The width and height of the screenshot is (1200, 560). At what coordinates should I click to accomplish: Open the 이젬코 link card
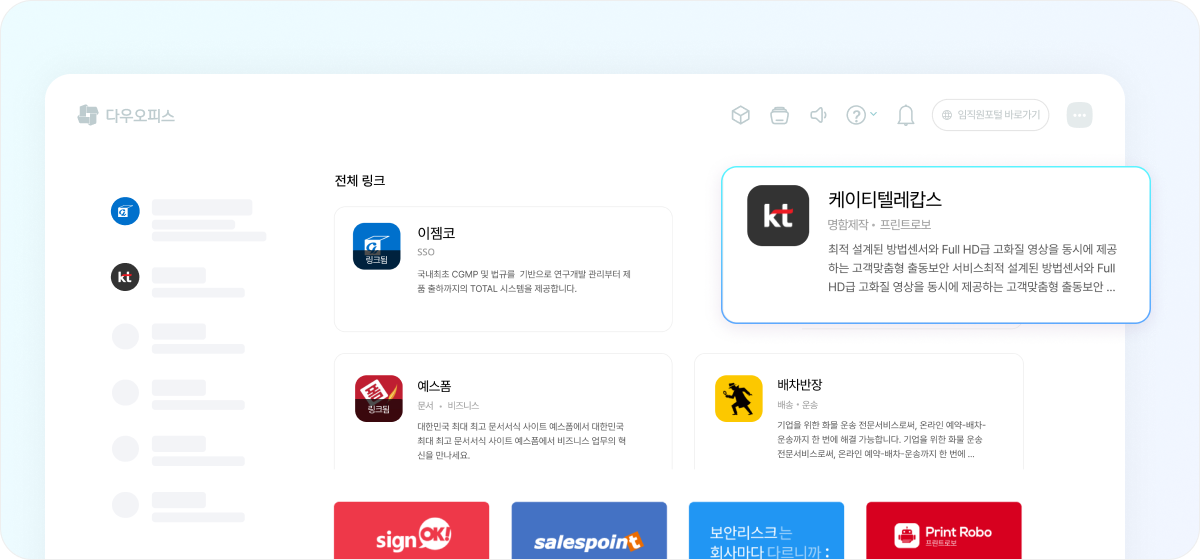(x=503, y=269)
